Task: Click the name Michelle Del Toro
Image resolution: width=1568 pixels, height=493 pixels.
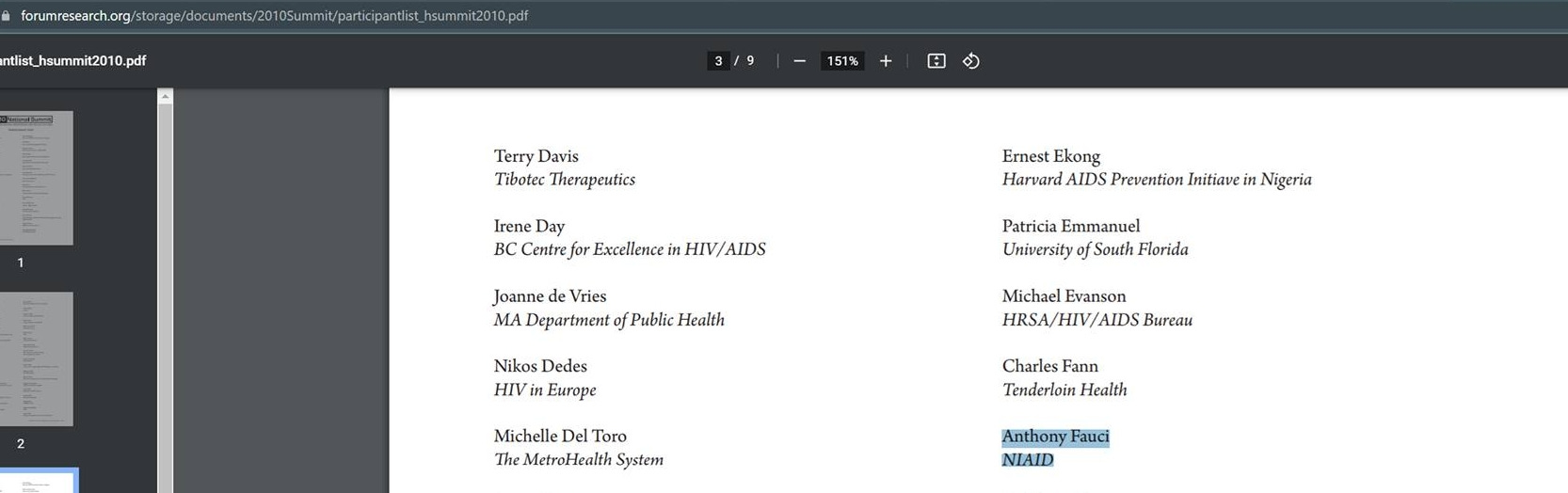Action: click(x=560, y=436)
